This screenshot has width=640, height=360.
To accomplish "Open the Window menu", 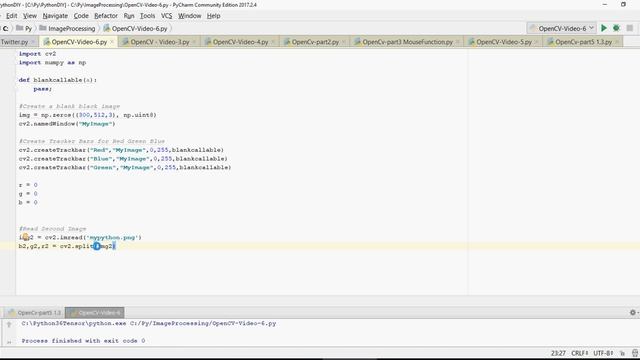I will 189,16.
